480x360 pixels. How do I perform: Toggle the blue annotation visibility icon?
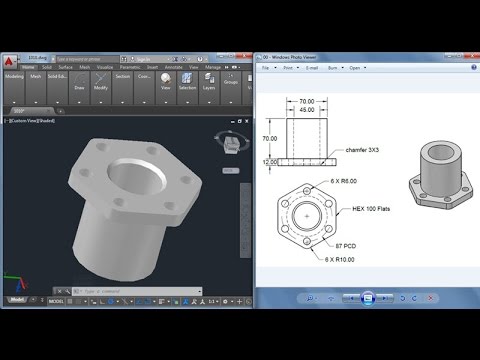click(x=186, y=302)
